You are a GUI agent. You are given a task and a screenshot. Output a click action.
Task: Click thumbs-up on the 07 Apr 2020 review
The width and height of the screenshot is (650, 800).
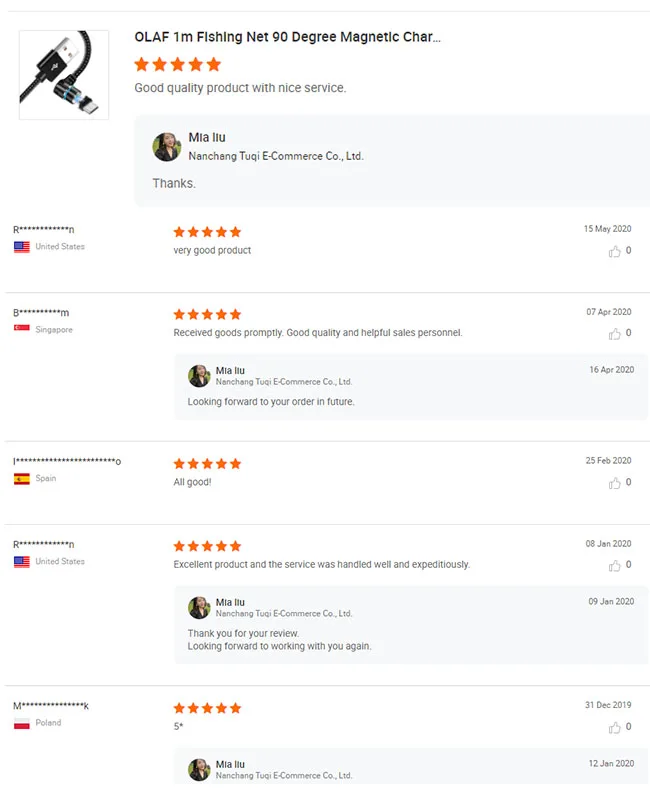click(x=614, y=334)
